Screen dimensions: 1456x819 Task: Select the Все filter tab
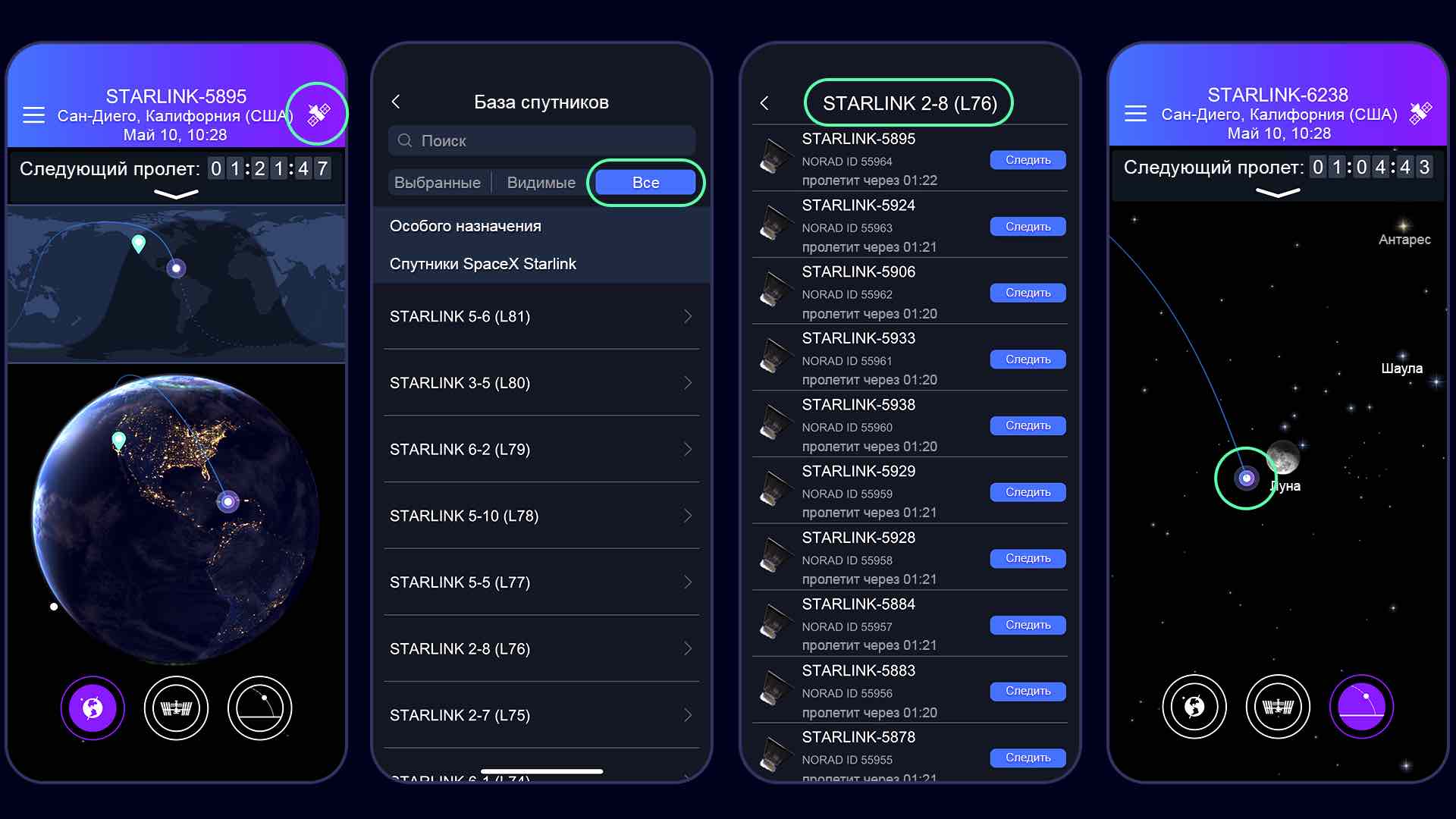click(x=645, y=183)
